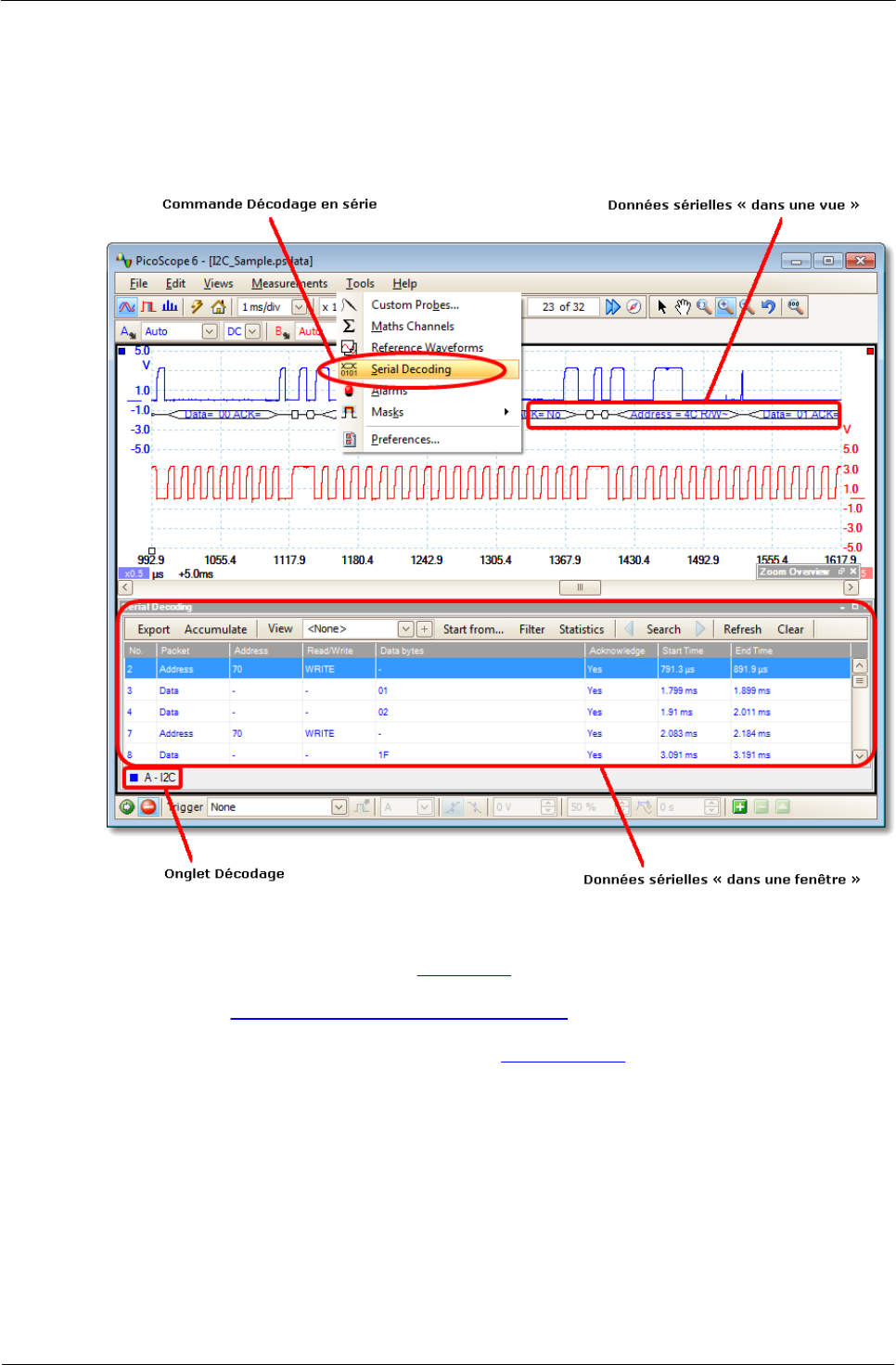896x1365 pixels.
Task: Open the Buffer Navigator compass icon
Action: pos(634,307)
